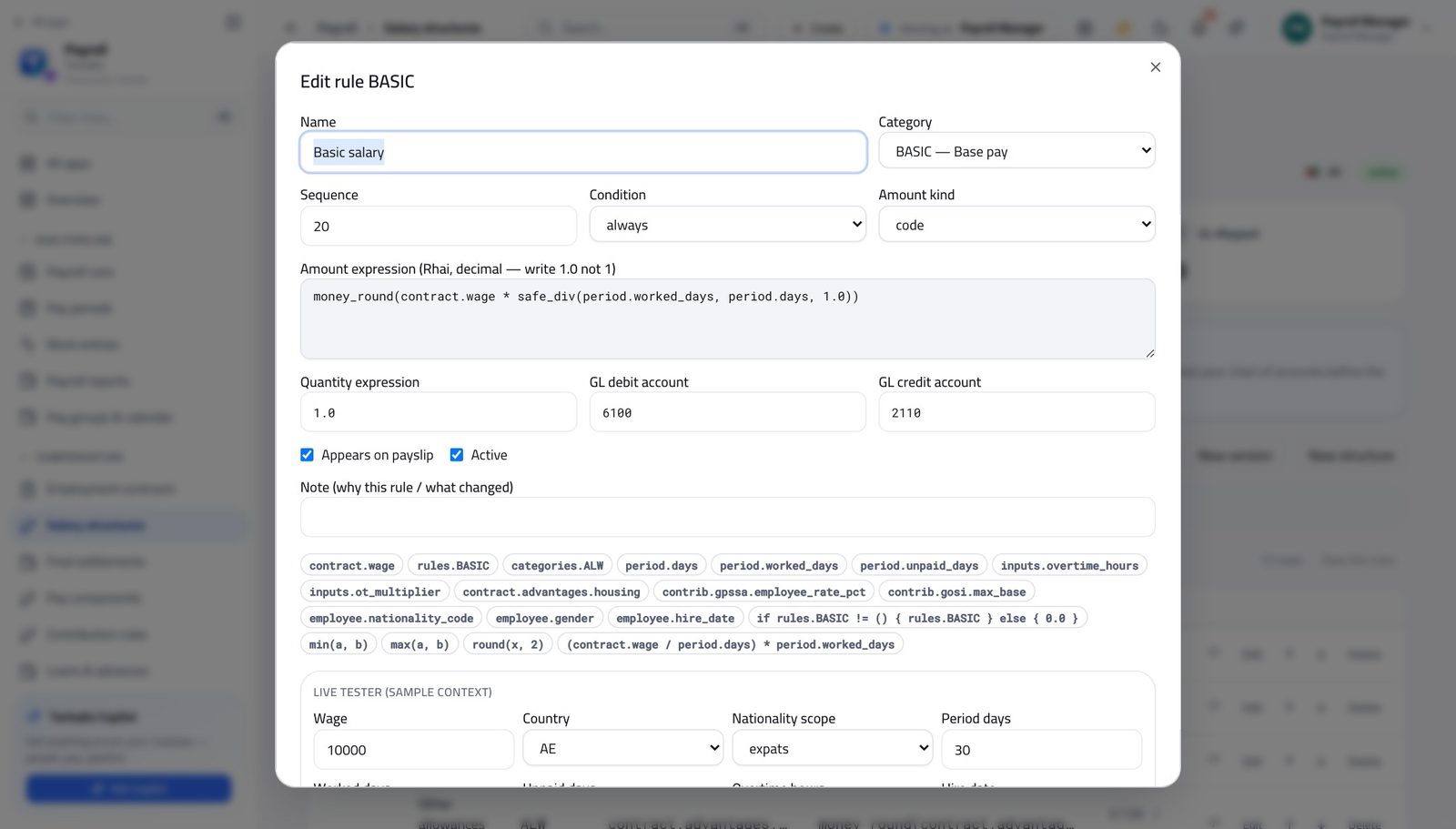The height and width of the screenshot is (829, 1456).
Task: Insert the categories.ALW chip
Action: [557, 566]
